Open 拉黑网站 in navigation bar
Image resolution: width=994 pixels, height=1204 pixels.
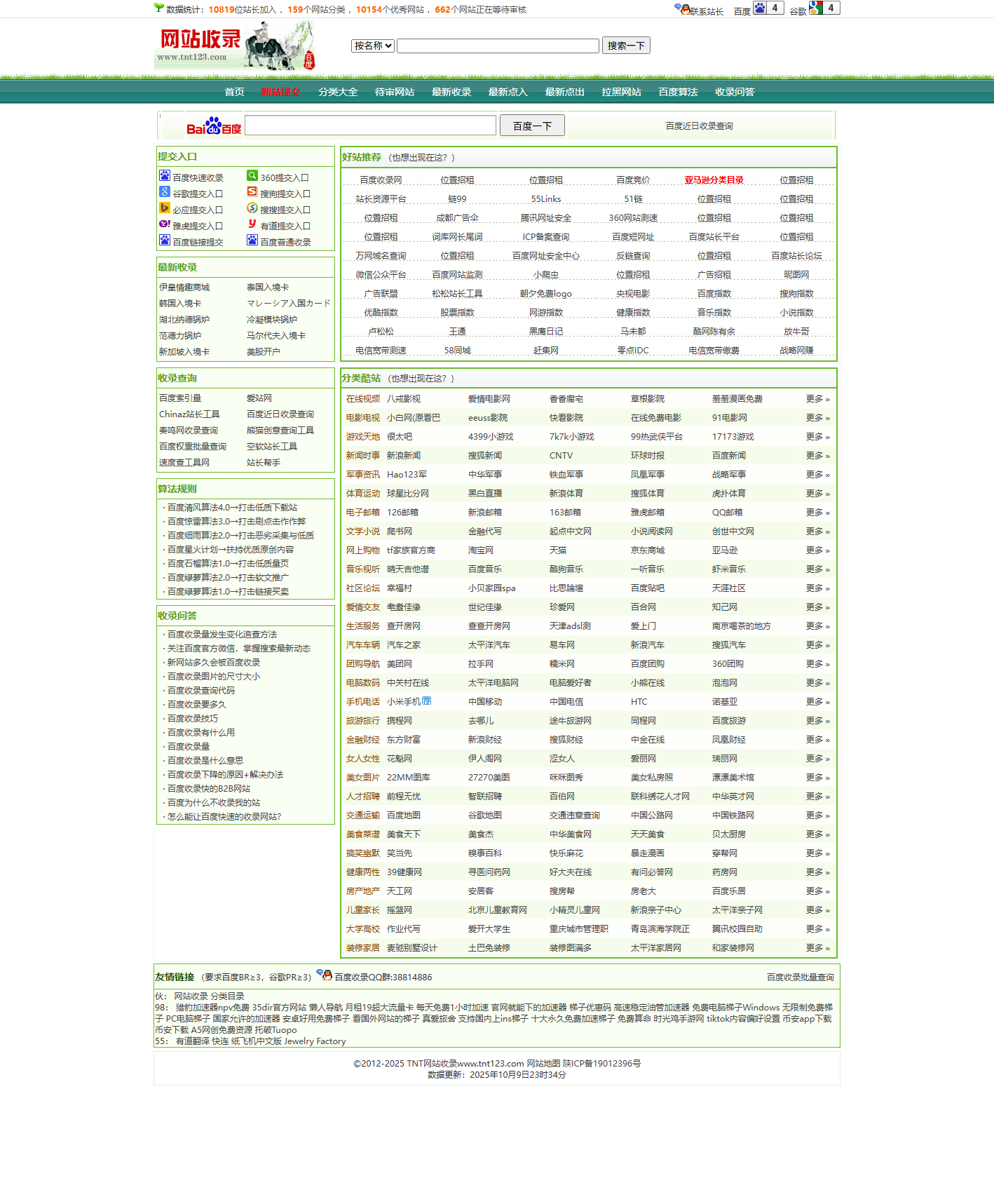(x=621, y=92)
